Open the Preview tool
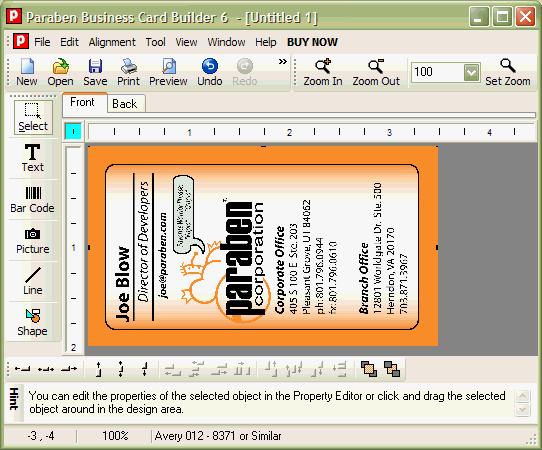This screenshot has height=450, width=542. coord(168,72)
